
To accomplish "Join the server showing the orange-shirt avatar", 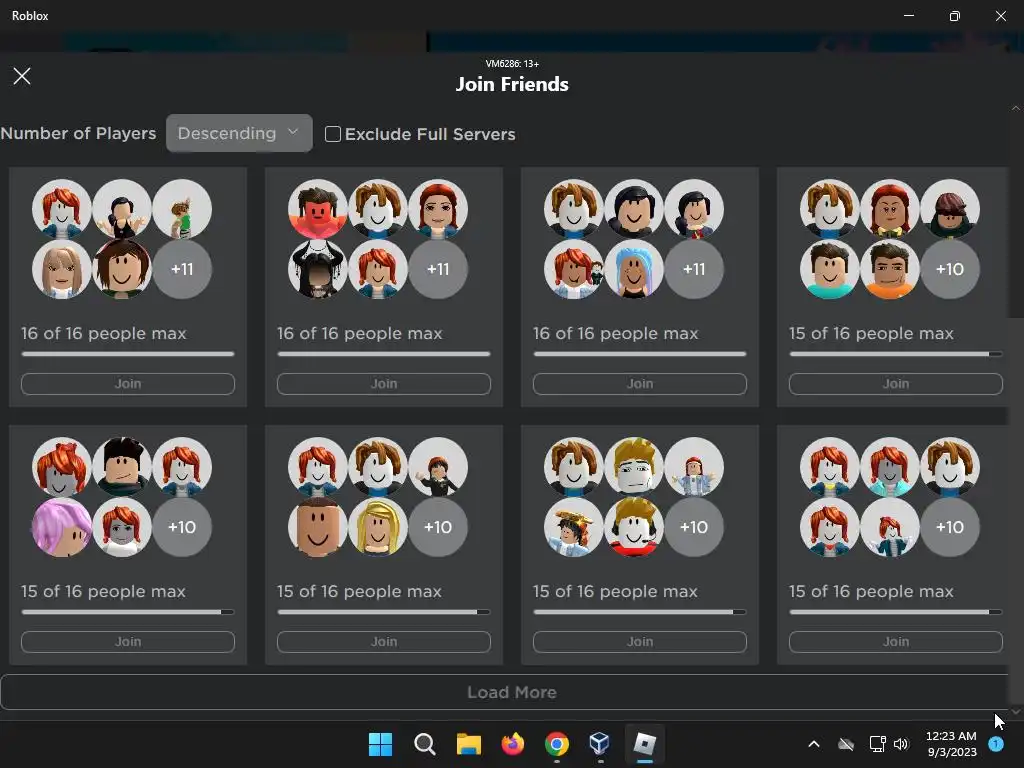I will pos(896,384).
